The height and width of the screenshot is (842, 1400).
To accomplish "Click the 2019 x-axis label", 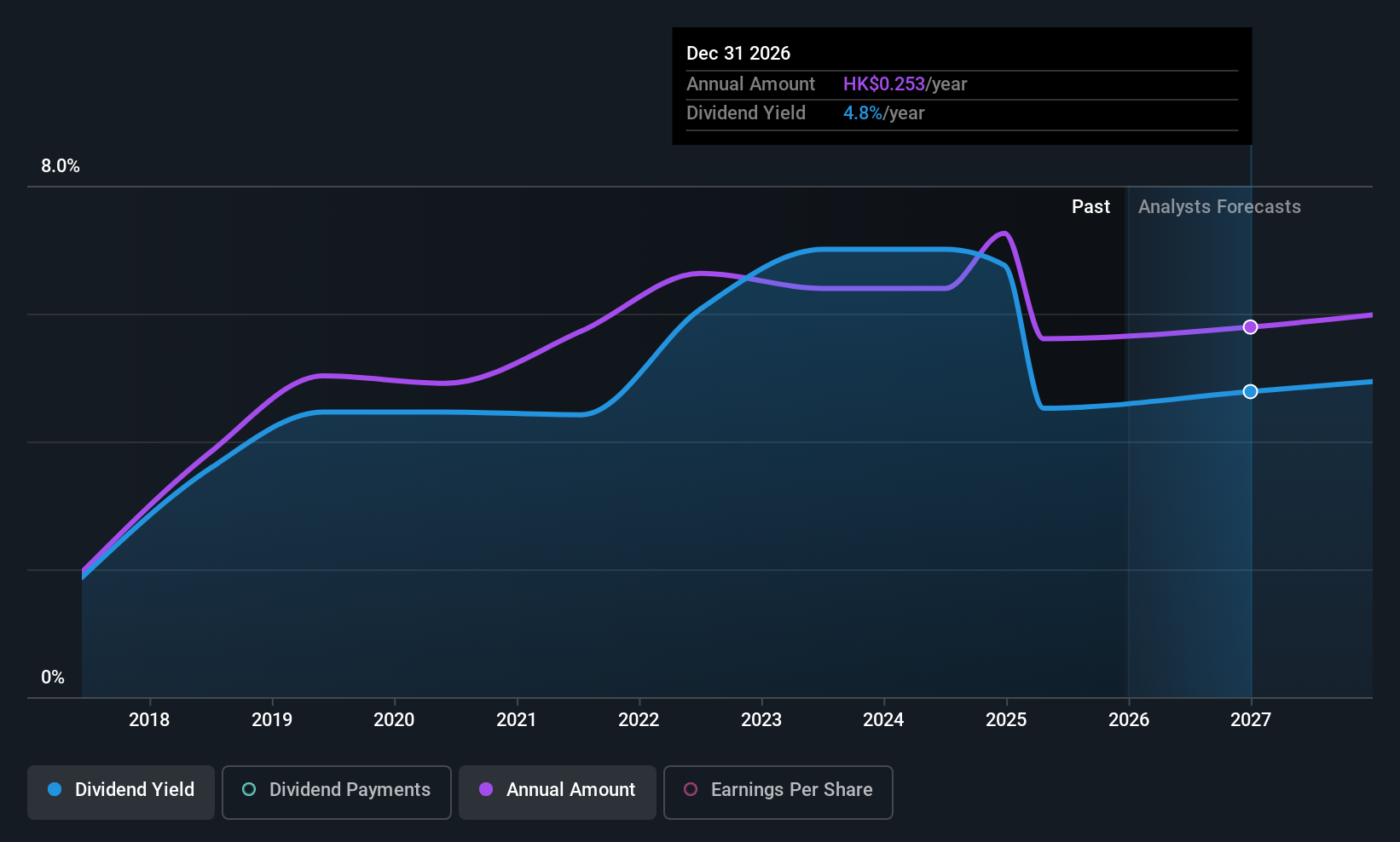I will tap(272, 720).
